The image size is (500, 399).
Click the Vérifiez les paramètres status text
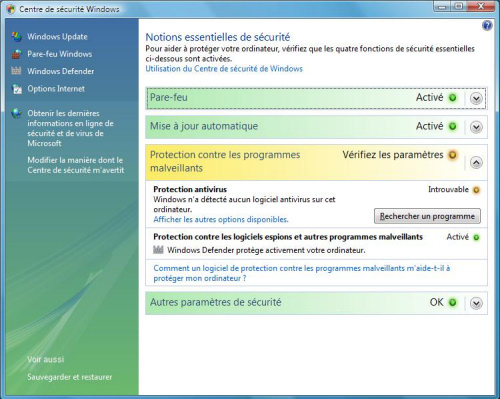393,155
